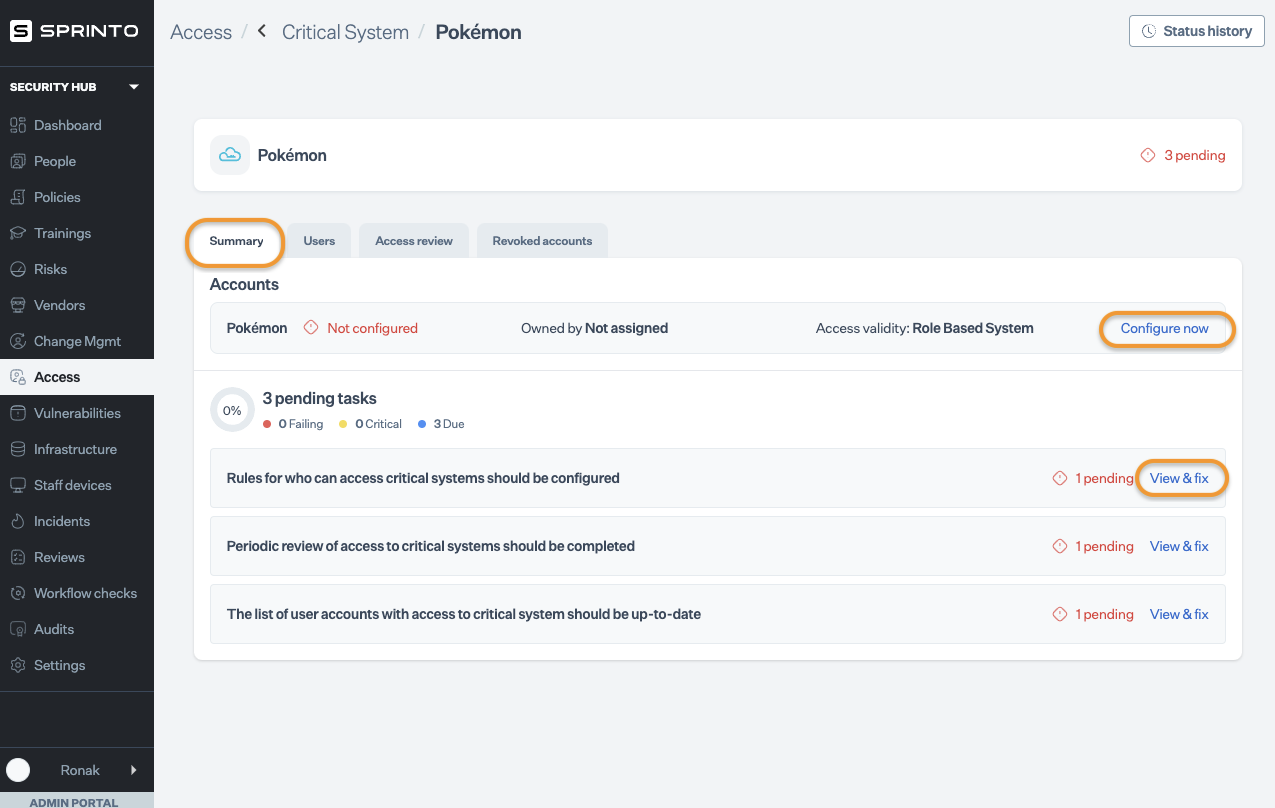Go back using the breadcrumb chevron
The image size is (1275, 808).
click(262, 31)
